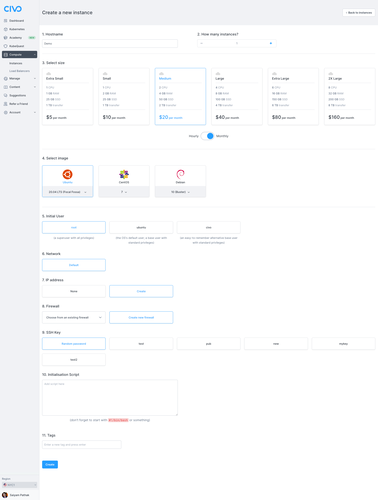Select the Large $40 size card
Screen dimensions: 378x500
pos(237,97)
